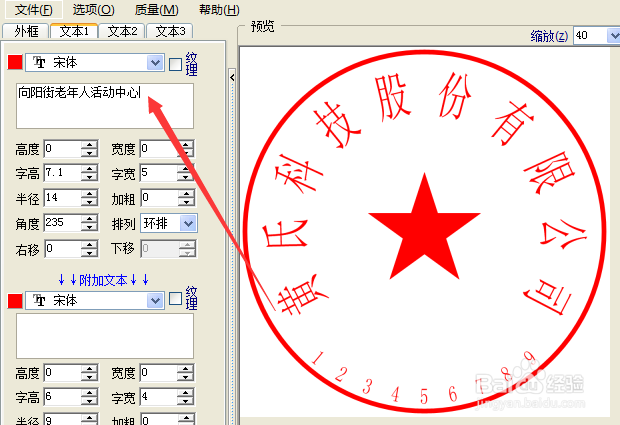Open the 质量(M) menu
This screenshot has width=620, height=425.
(x=157, y=9)
